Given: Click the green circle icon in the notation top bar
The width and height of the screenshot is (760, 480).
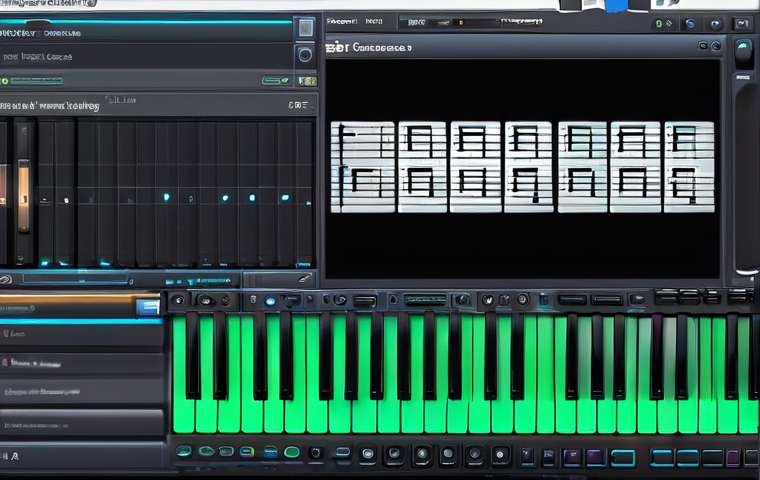Looking at the screenshot, I should tap(659, 23).
